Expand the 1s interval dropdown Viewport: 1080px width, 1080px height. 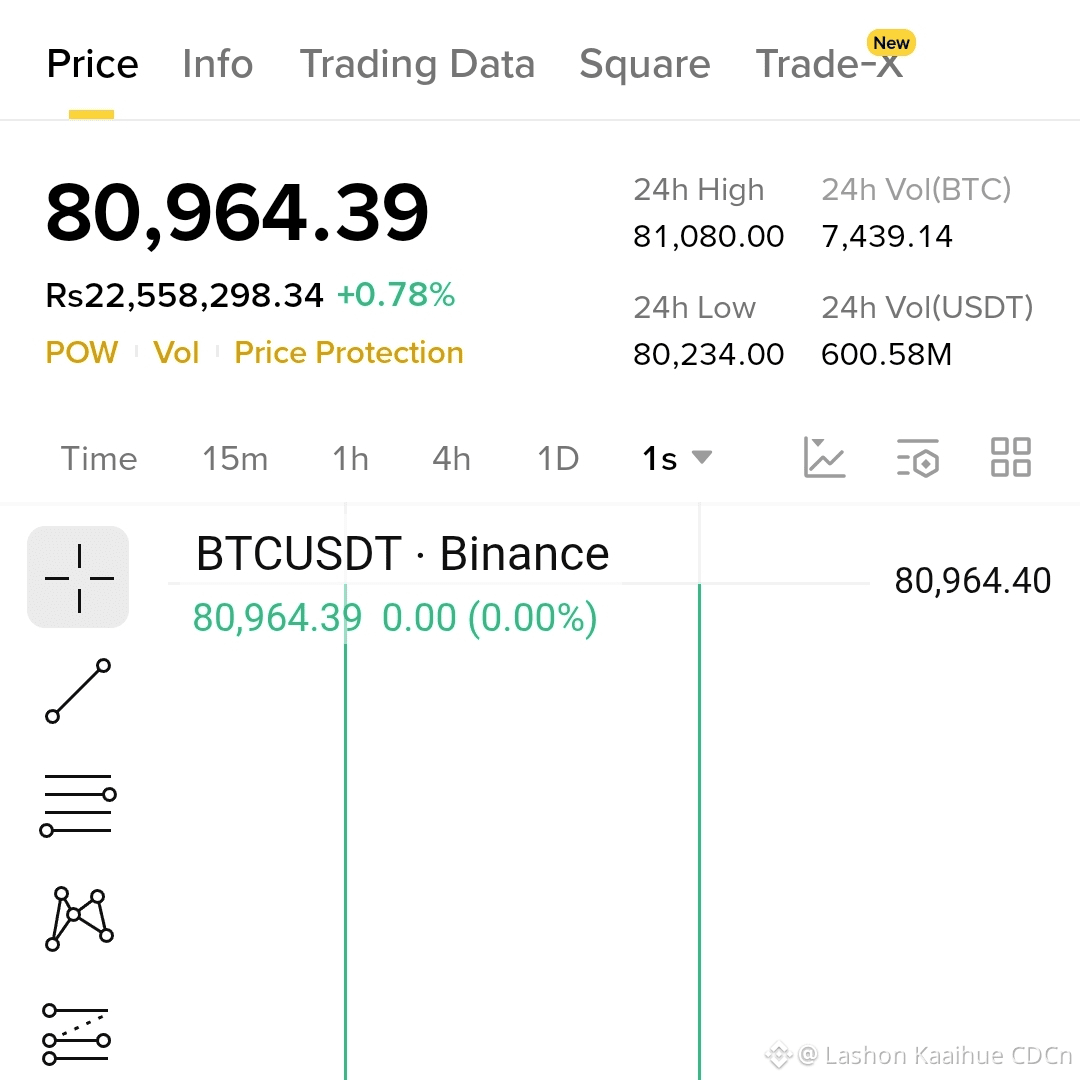(677, 458)
